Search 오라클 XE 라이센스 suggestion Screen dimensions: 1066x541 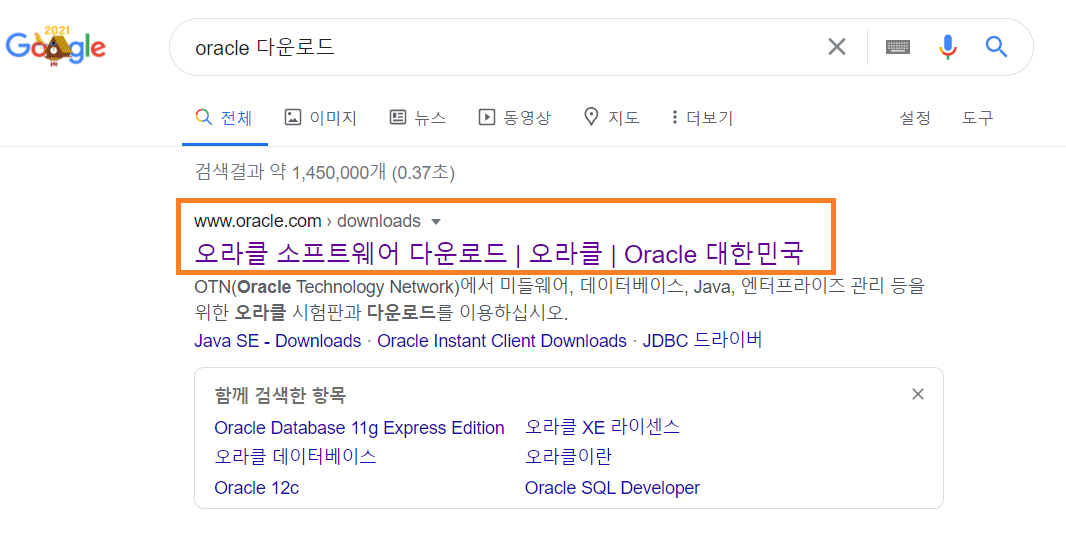coord(602,427)
